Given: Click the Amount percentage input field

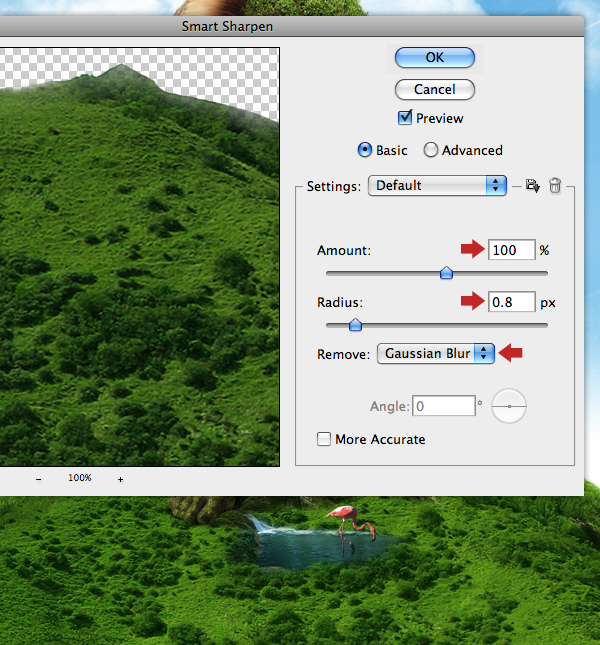Looking at the screenshot, I should pos(512,250).
